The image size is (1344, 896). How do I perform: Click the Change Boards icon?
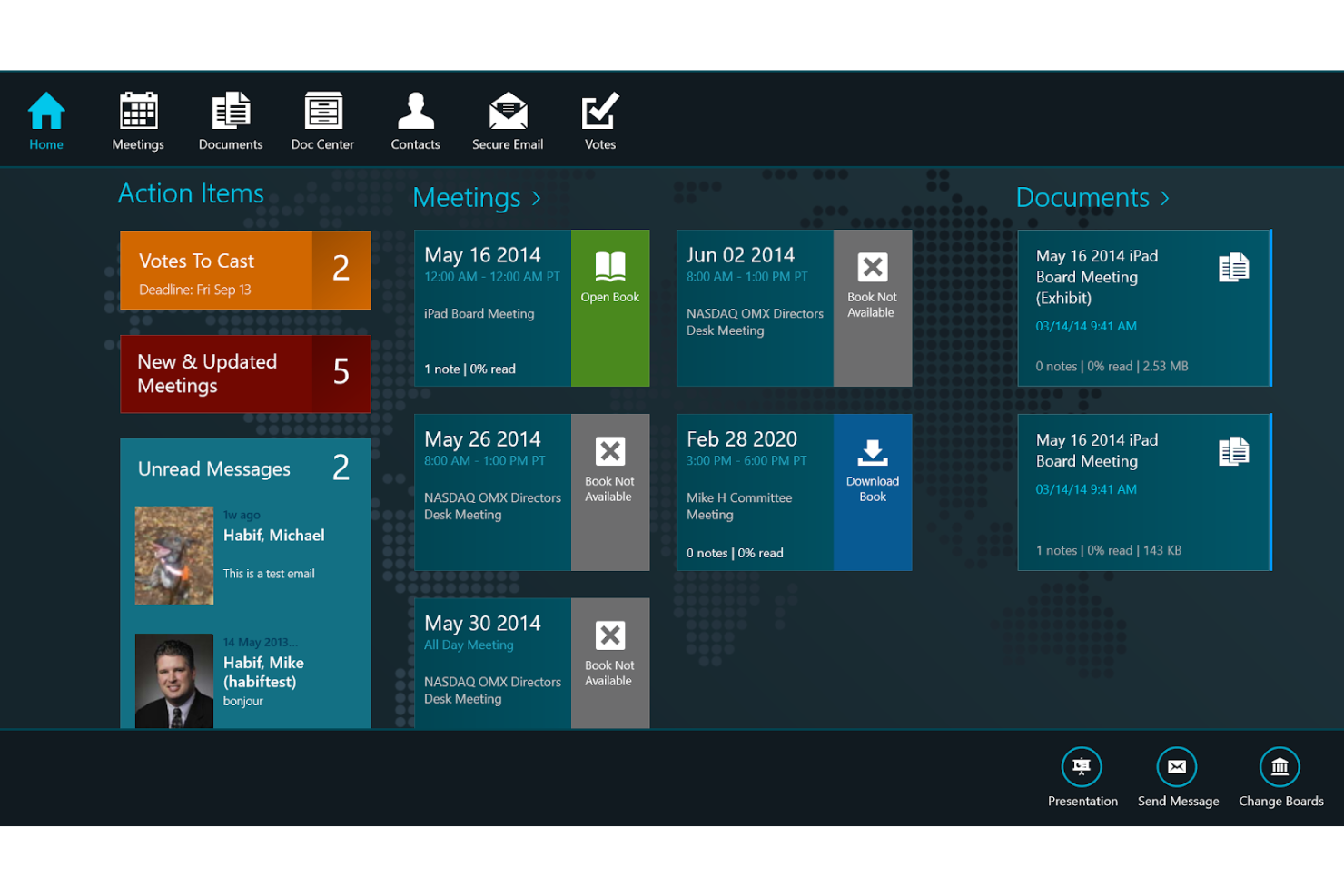tap(1280, 767)
